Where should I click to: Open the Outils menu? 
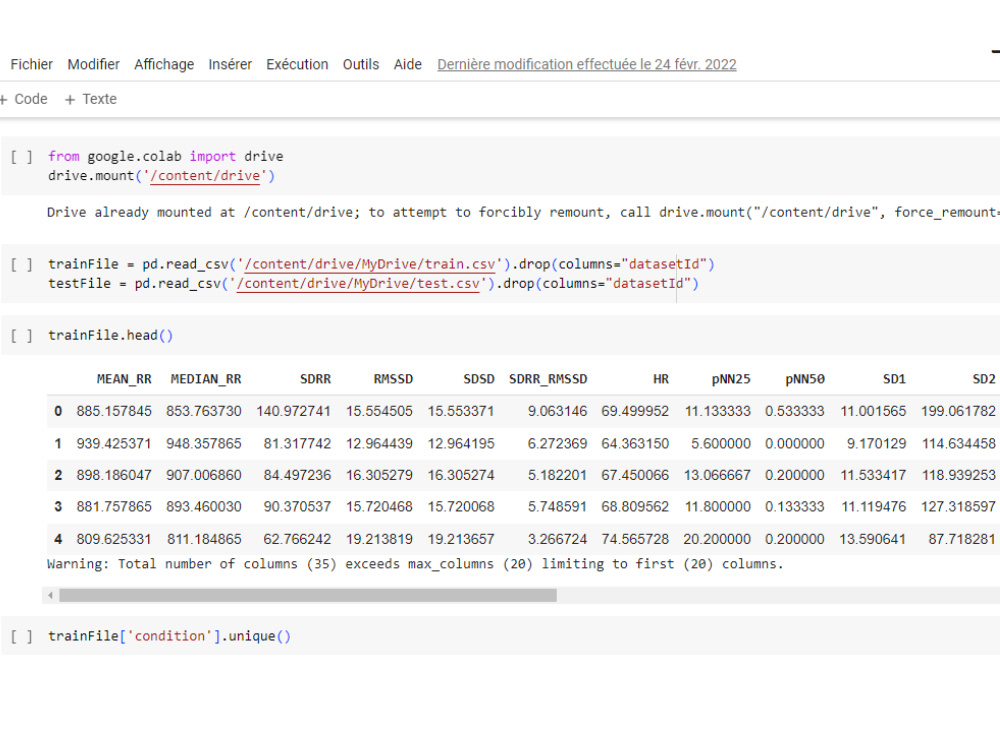(361, 64)
